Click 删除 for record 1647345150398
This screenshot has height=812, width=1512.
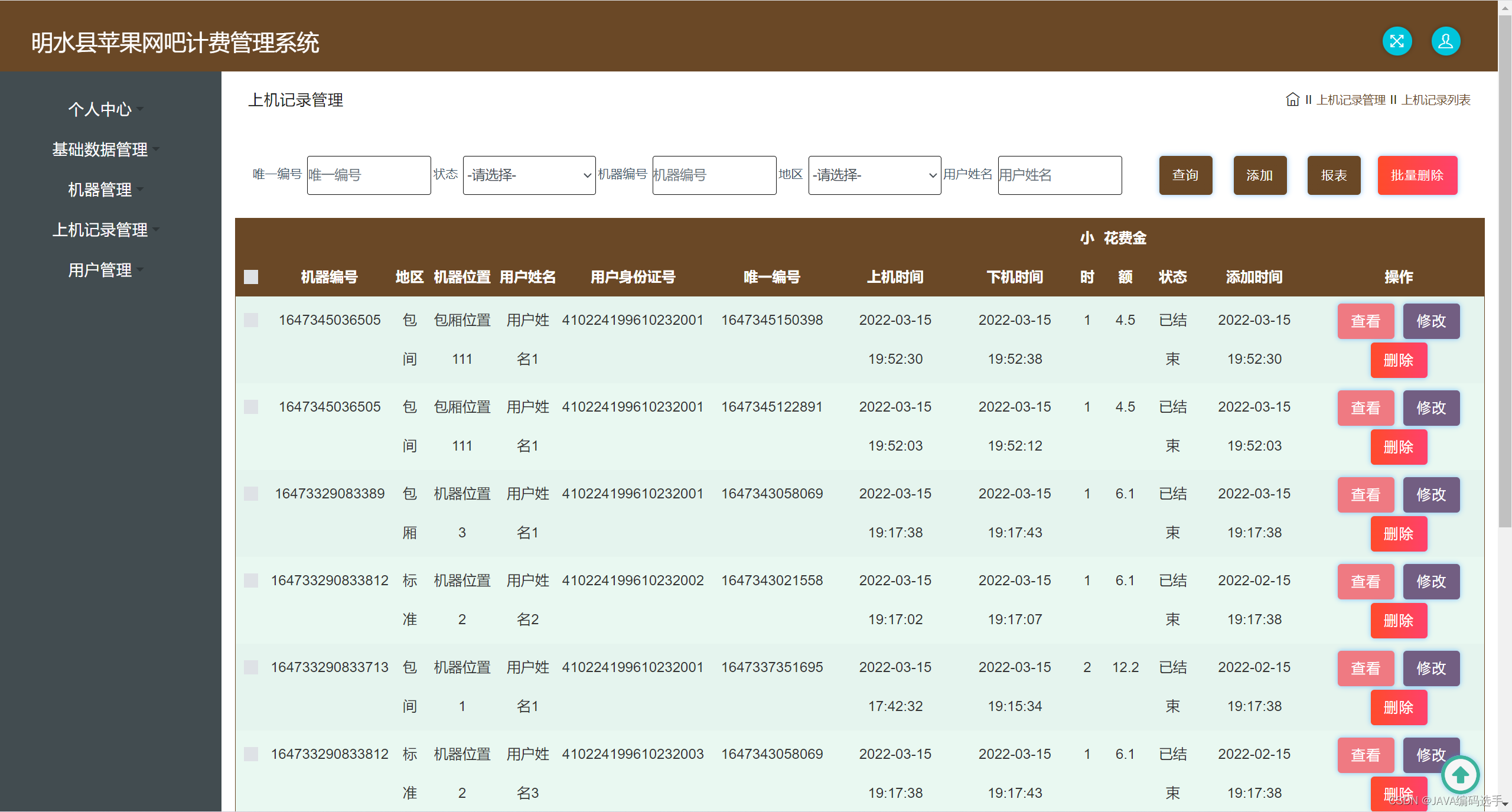(x=1399, y=360)
